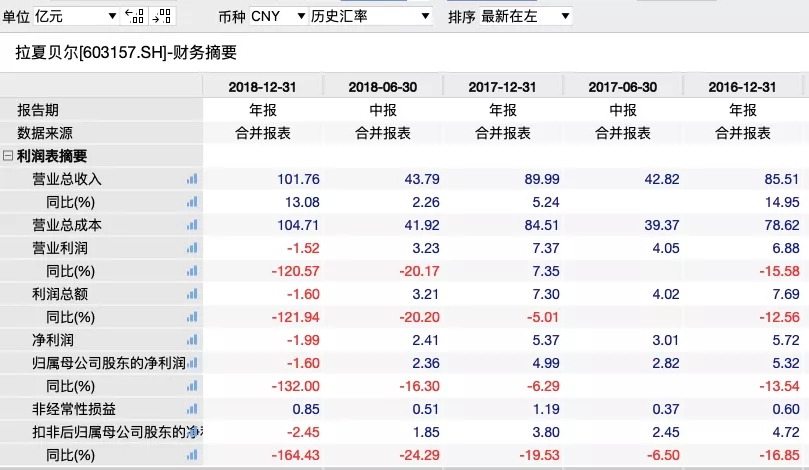The width and height of the screenshot is (809, 470).
Task: Select the 2017-06-30 column header
Action: click(x=623, y=87)
